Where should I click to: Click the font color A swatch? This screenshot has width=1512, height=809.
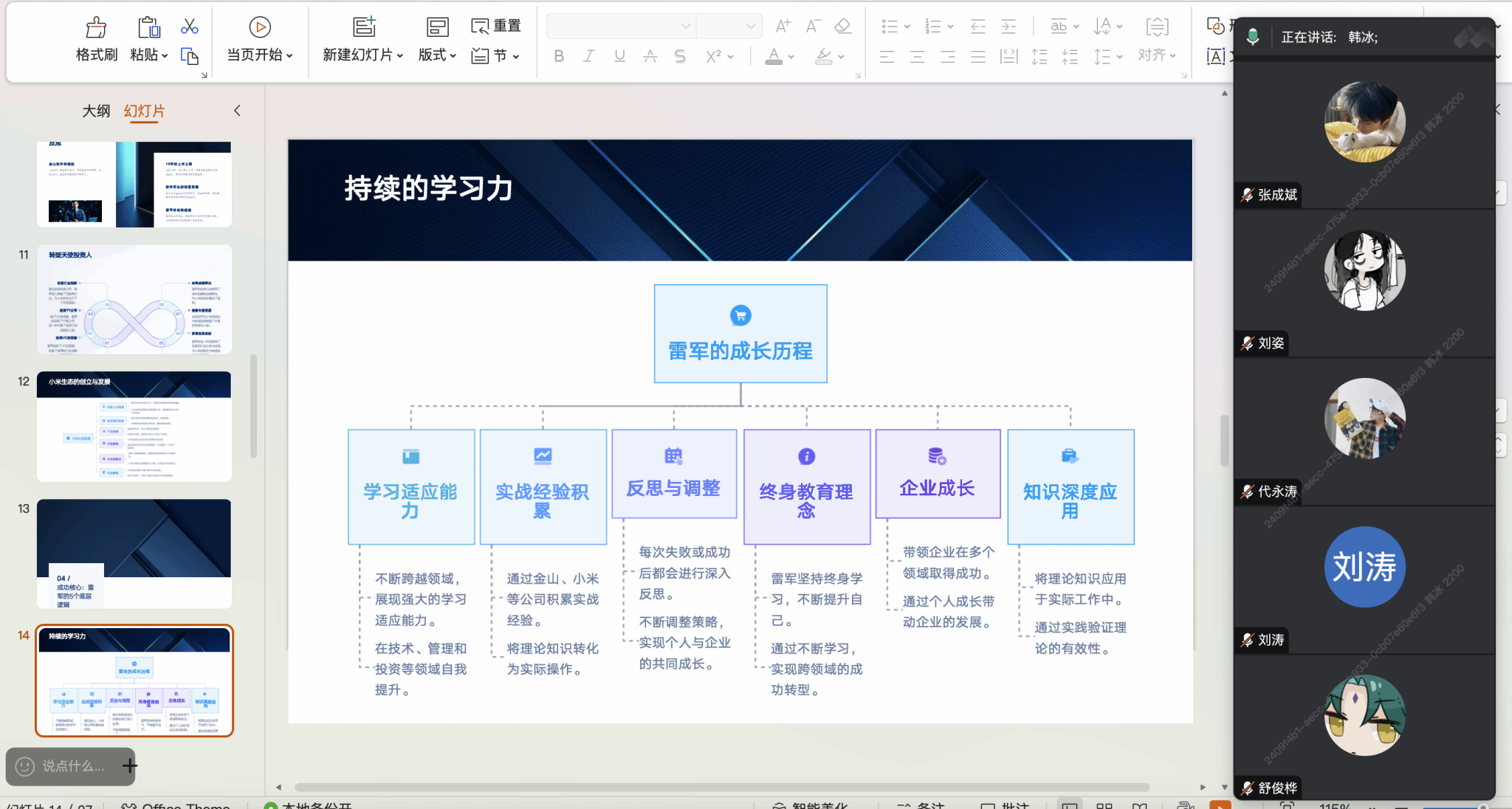774,56
